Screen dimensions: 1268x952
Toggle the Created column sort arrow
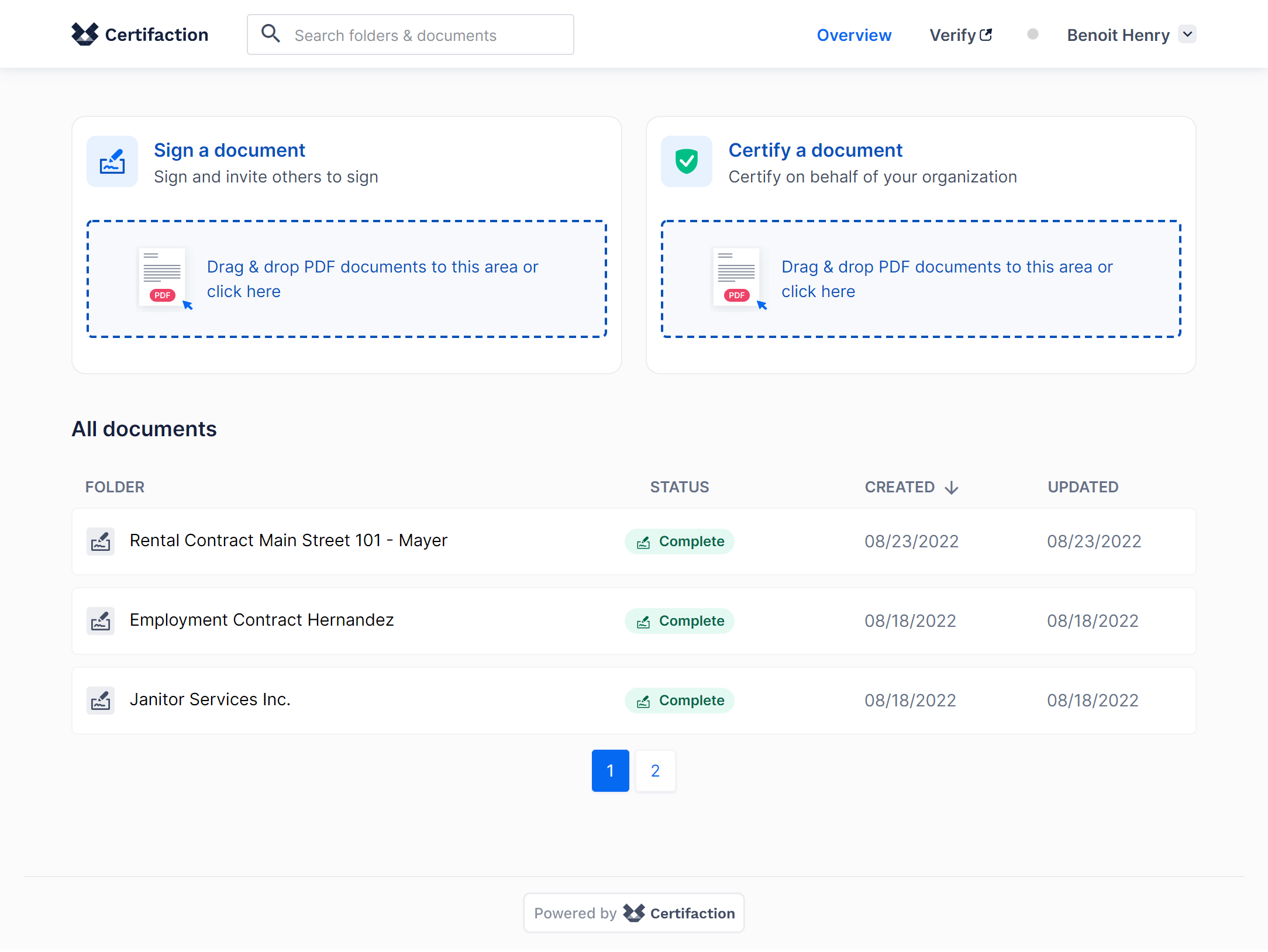coord(951,487)
